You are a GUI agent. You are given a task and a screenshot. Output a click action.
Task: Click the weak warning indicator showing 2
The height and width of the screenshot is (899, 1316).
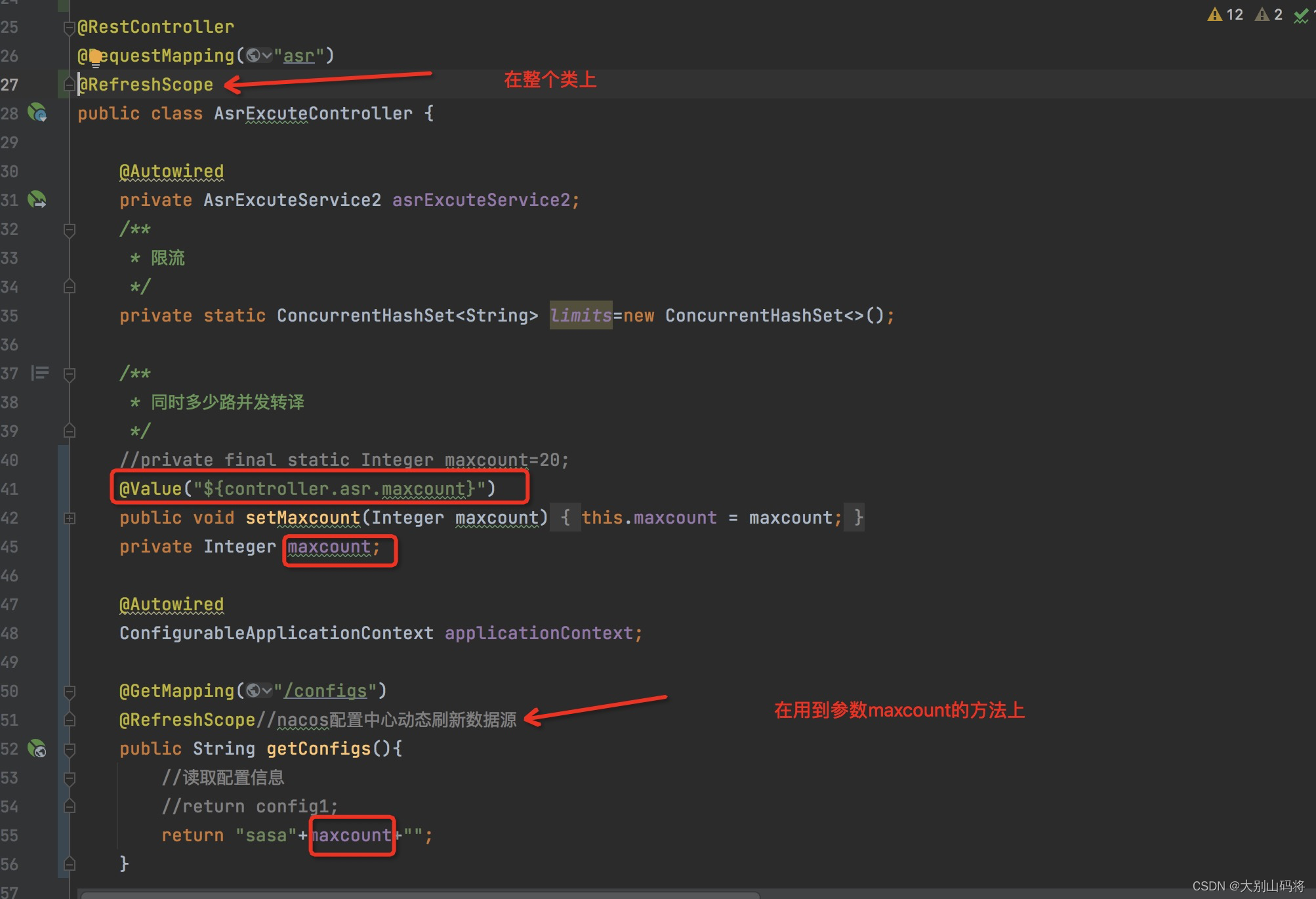coord(1269,14)
